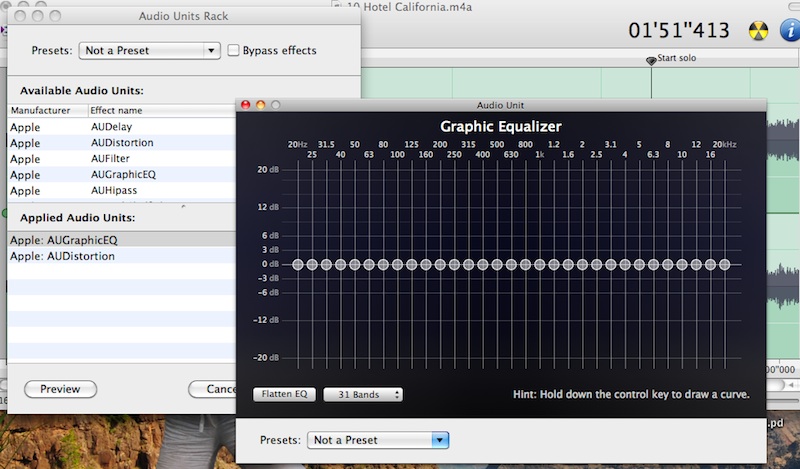The height and width of the screenshot is (469, 800).
Task: Click the 20Hz band slider handle
Action: click(x=298, y=264)
